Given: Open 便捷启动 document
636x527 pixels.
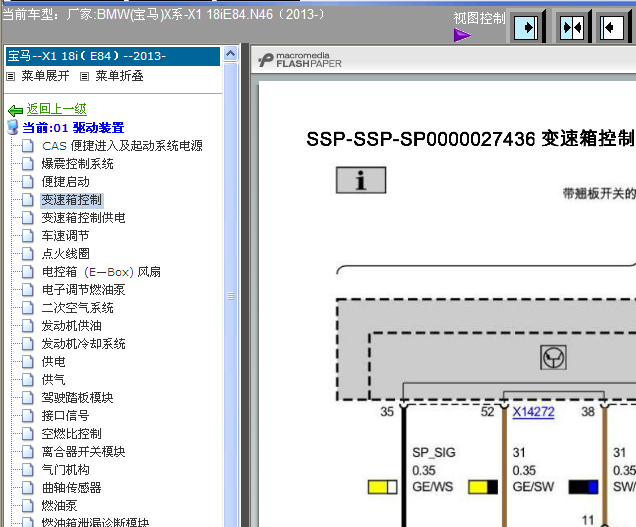Looking at the screenshot, I should tap(65, 182).
